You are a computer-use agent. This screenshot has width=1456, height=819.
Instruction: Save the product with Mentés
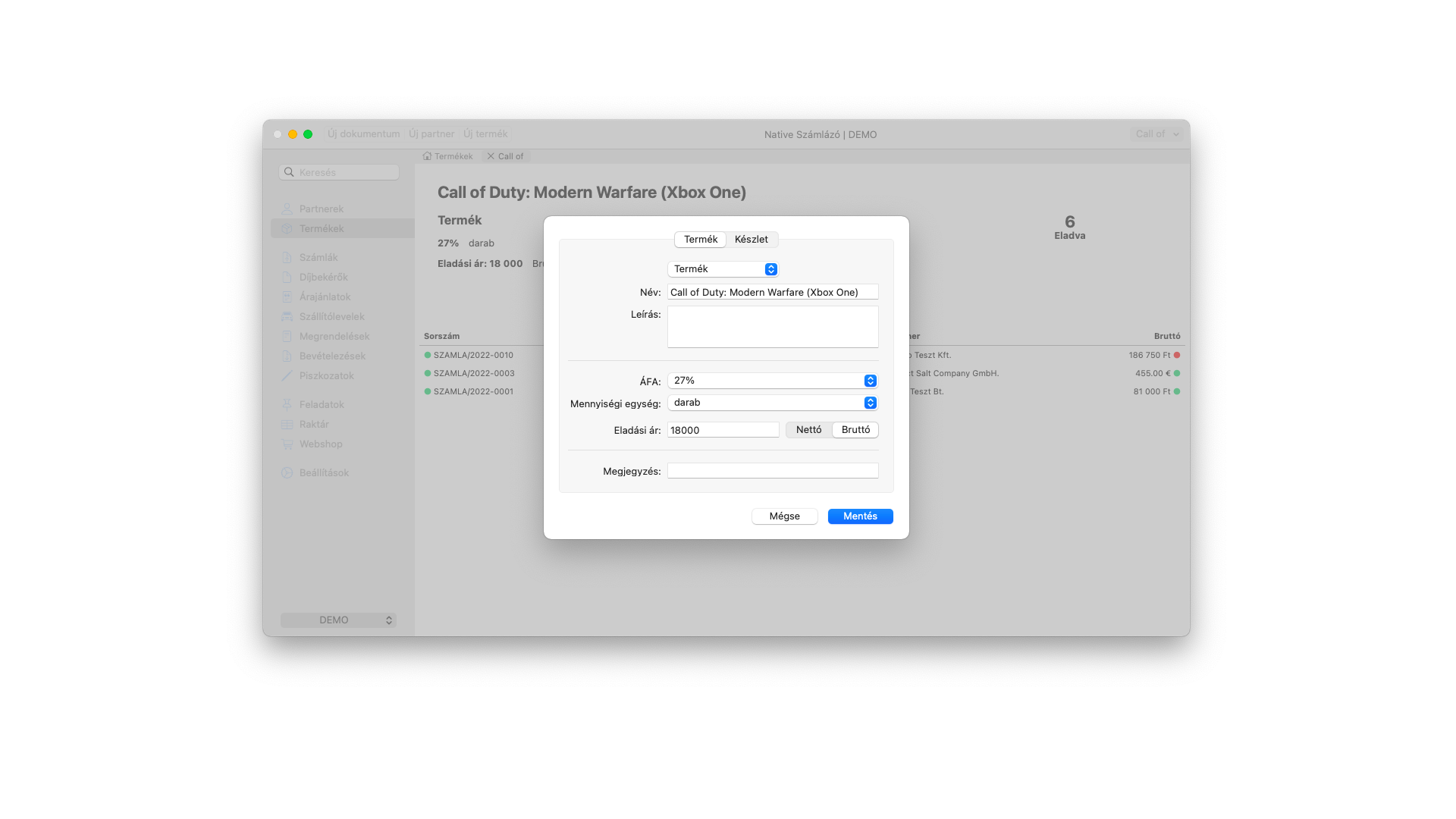click(860, 516)
